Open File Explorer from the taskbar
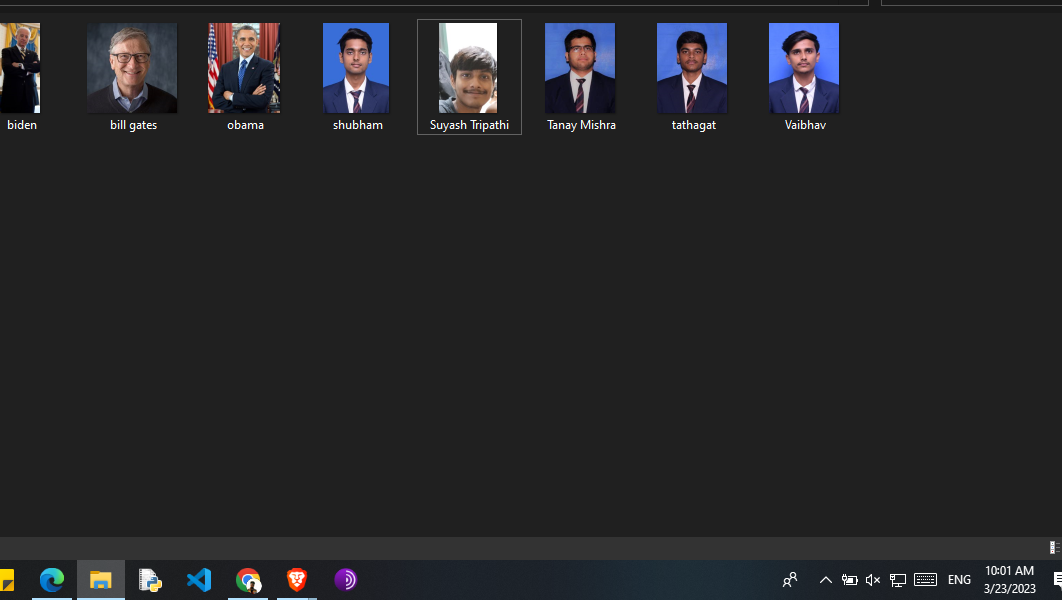The image size is (1062, 600). 100,580
